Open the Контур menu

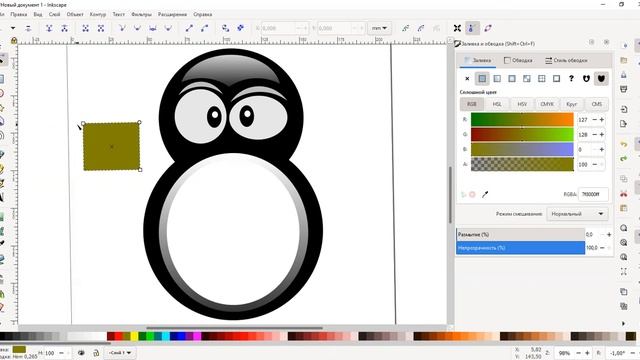click(x=98, y=14)
